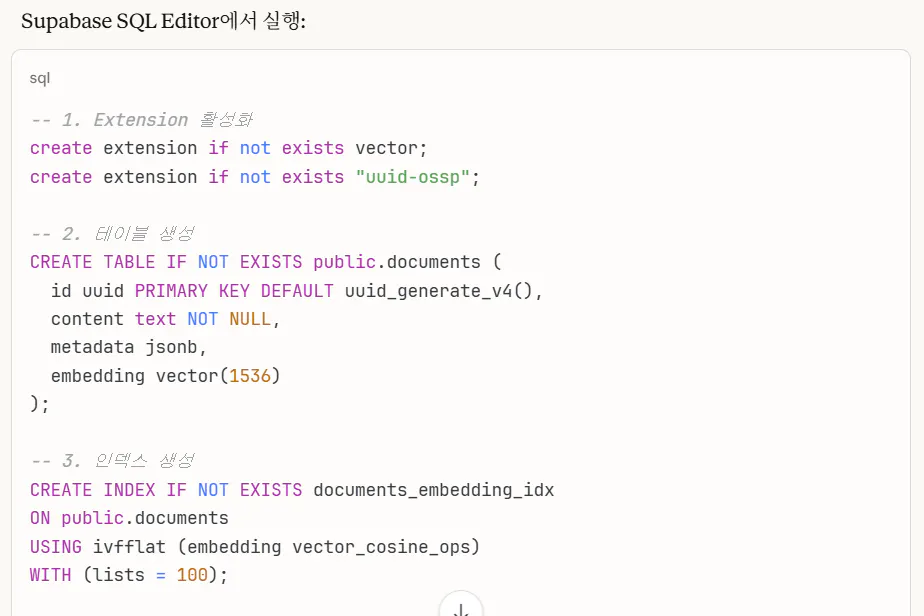Click 'PRIMARY KEY DEFAULT' keywords

tap(234, 291)
